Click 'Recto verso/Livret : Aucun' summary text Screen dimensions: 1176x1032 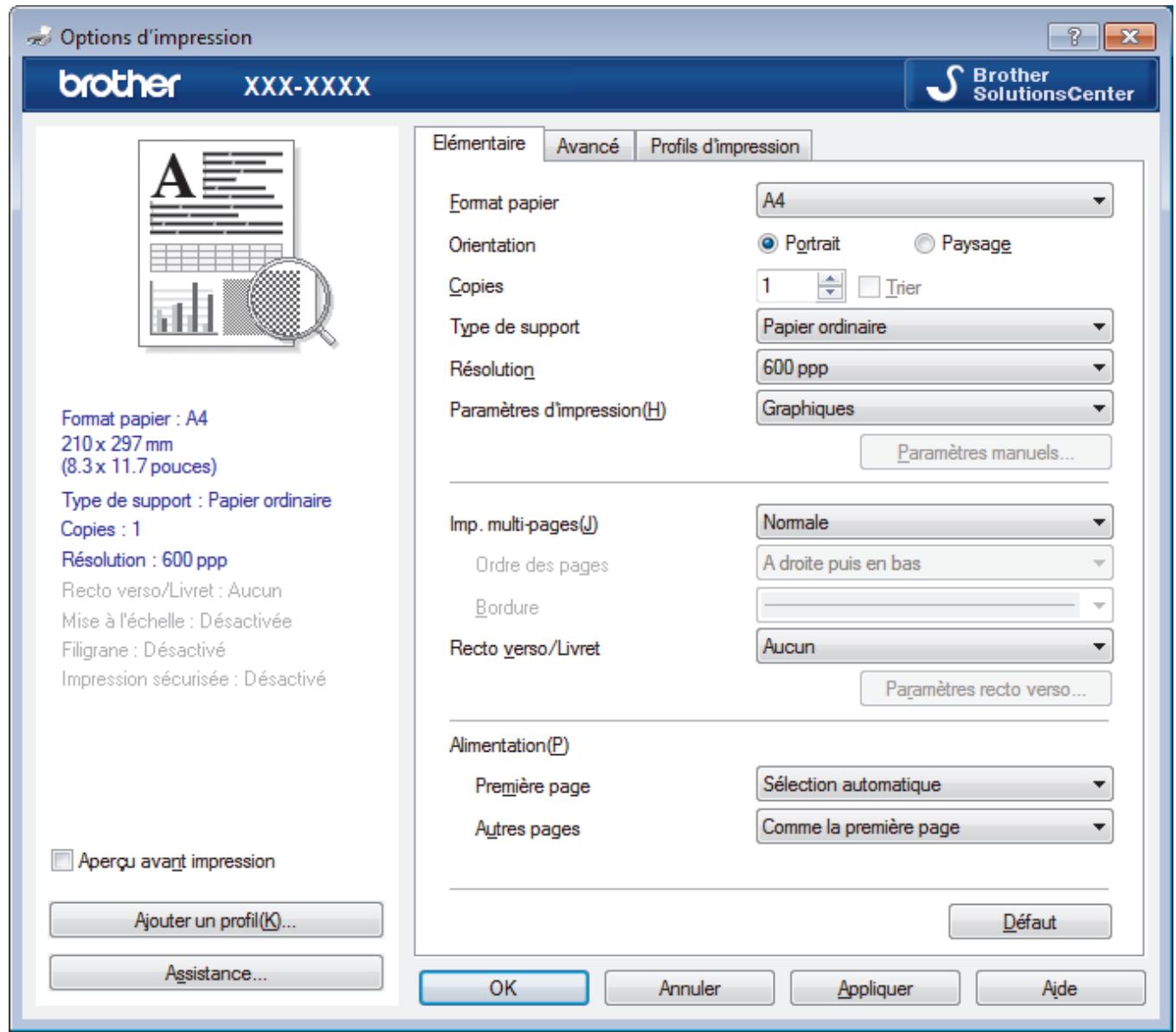click(x=171, y=591)
